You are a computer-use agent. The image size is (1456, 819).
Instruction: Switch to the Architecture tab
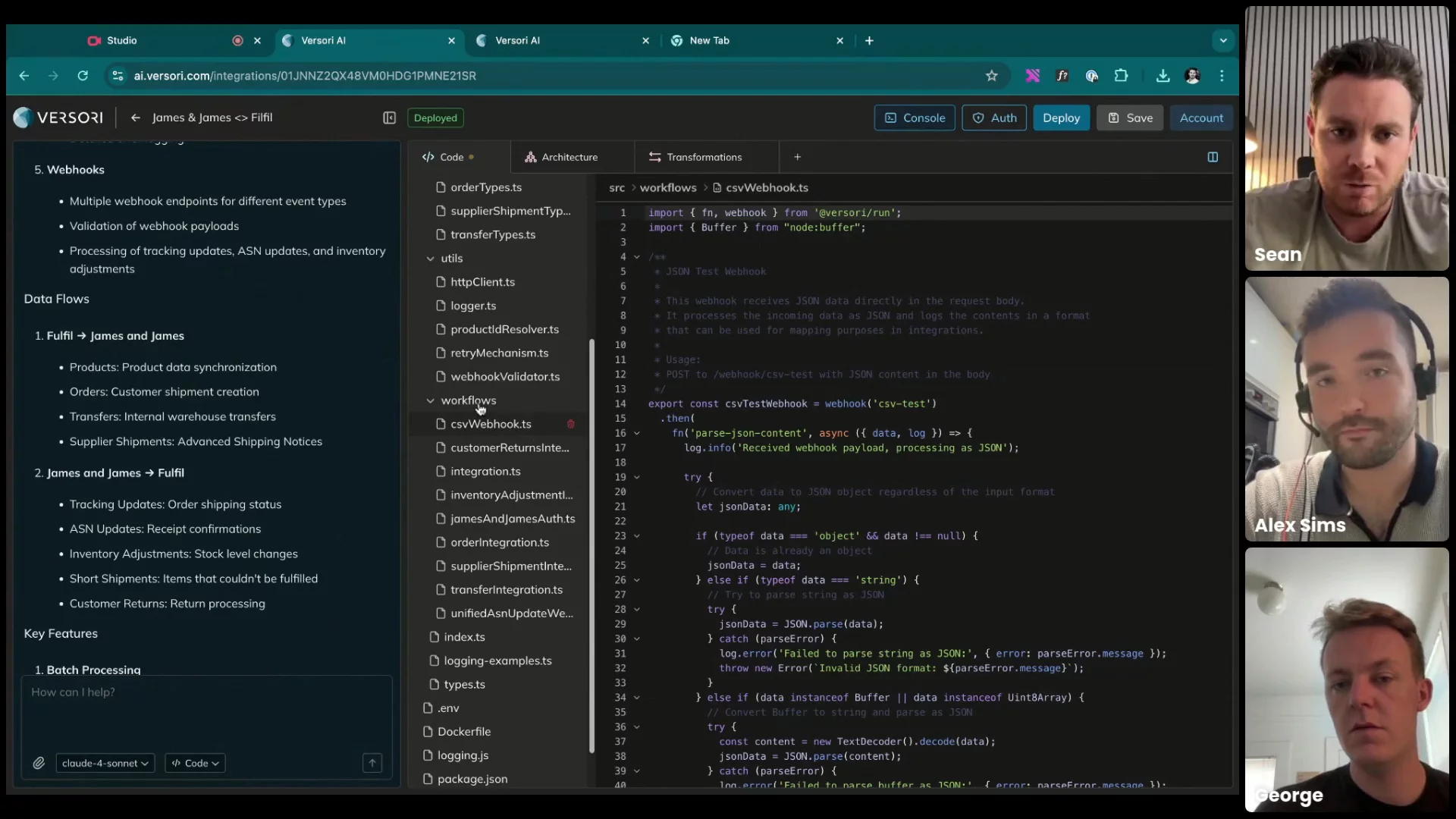[x=562, y=157]
